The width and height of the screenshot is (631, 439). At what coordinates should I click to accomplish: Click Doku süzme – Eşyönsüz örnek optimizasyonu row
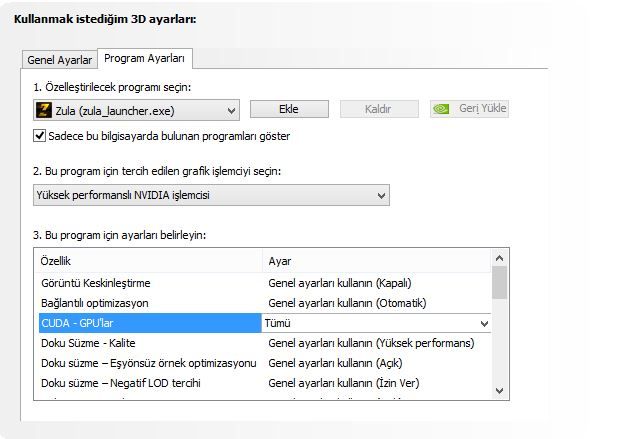point(148,362)
